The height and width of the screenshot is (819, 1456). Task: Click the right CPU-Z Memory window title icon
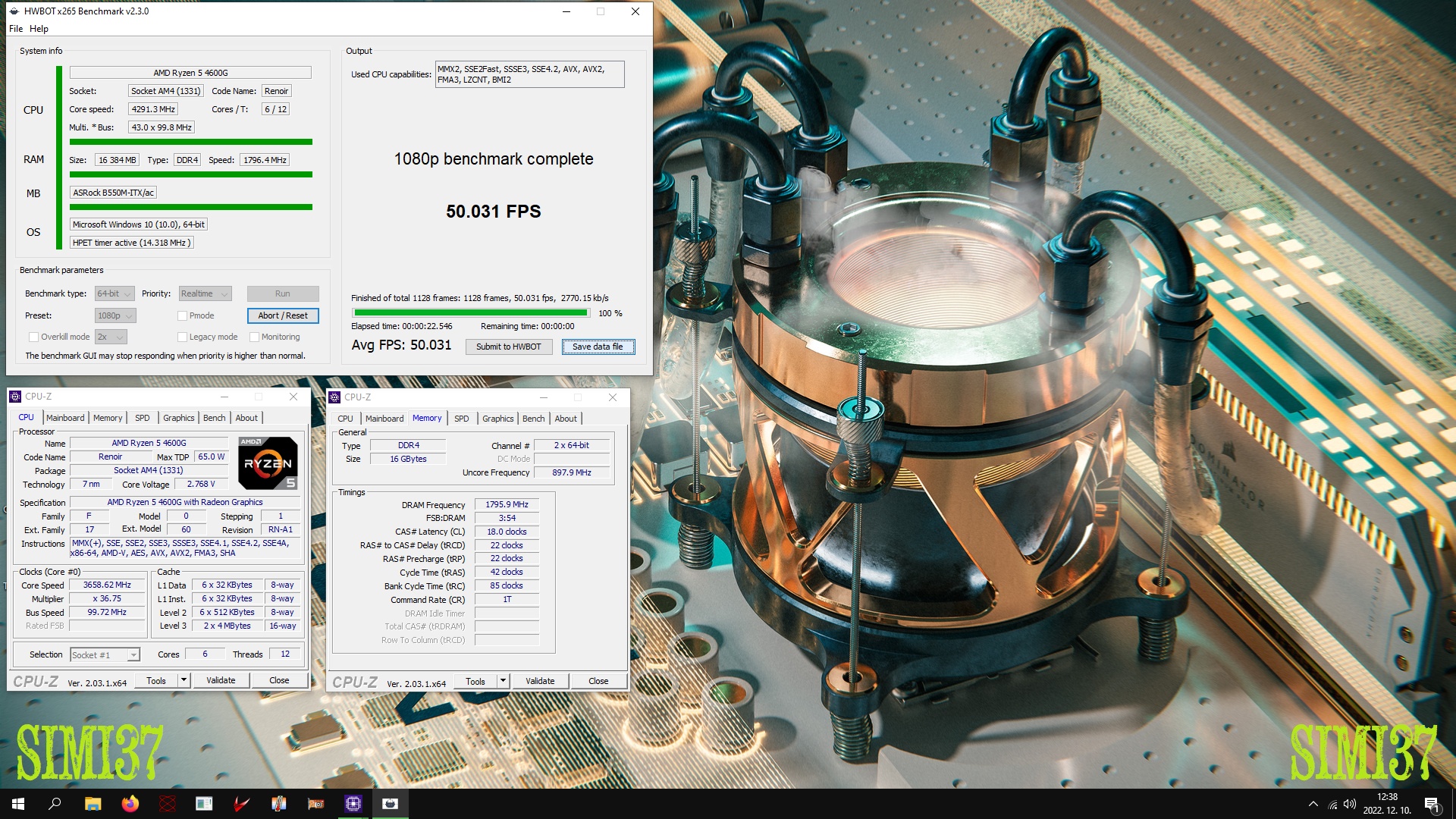334,397
